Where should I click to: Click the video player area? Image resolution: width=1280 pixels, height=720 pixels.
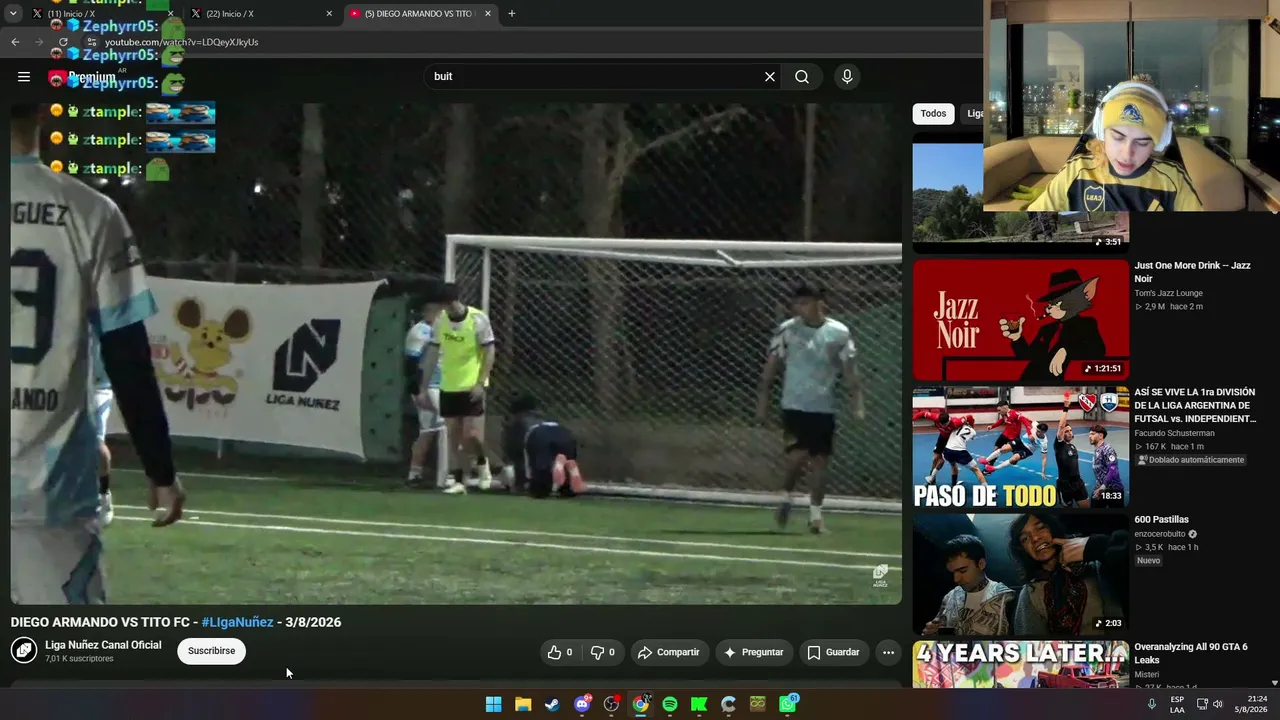pos(456,353)
